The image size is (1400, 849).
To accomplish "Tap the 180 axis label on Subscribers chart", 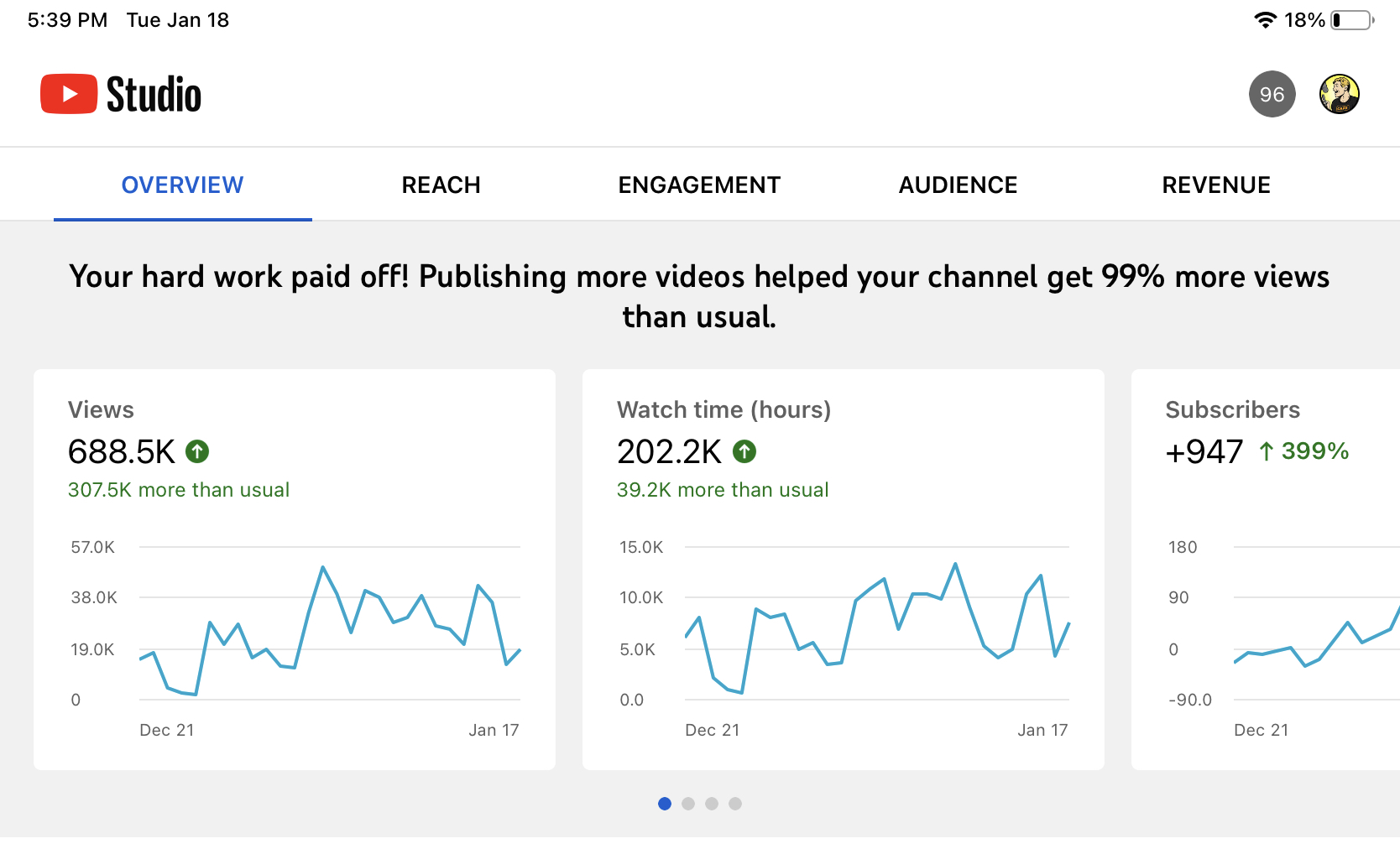I will pos(1183,547).
